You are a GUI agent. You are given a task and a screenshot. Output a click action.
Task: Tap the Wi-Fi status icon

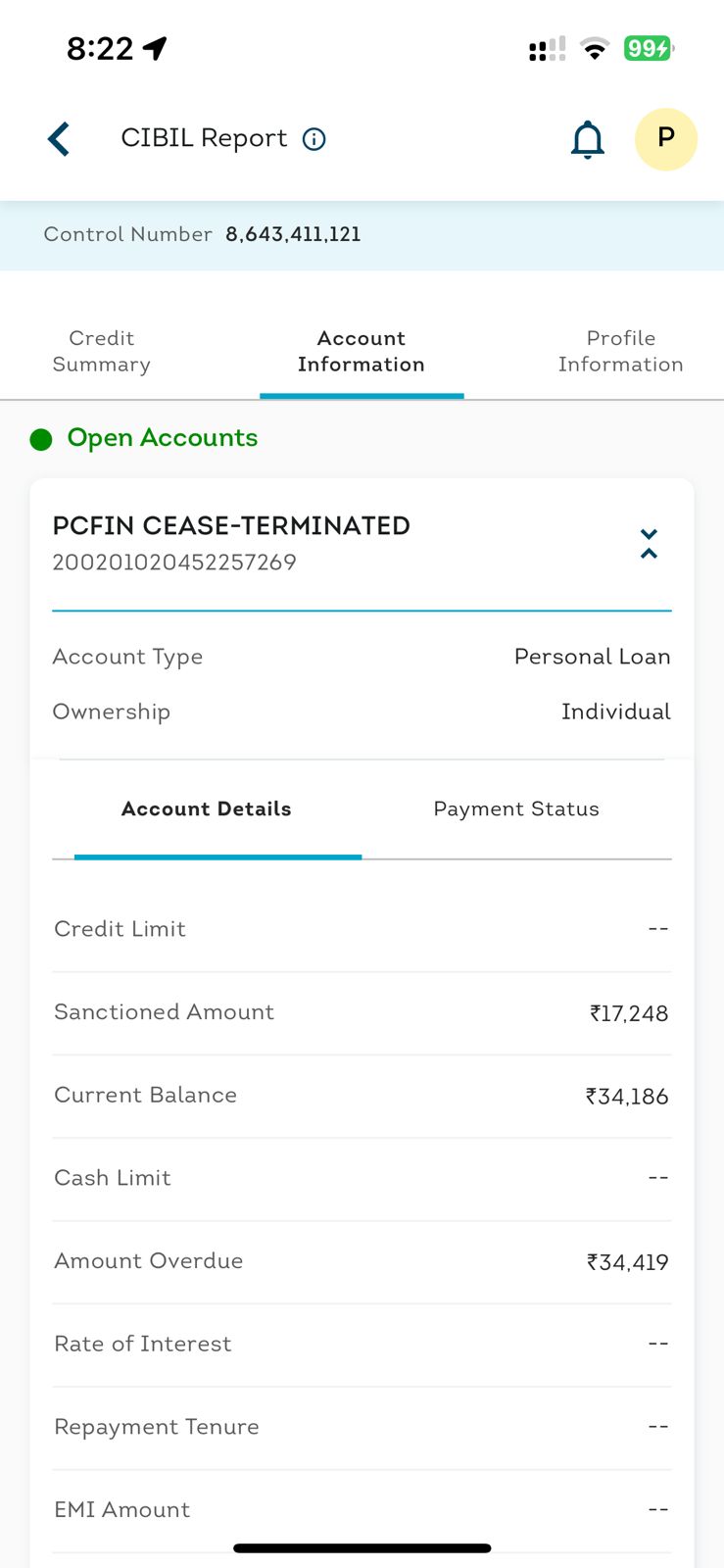click(594, 49)
